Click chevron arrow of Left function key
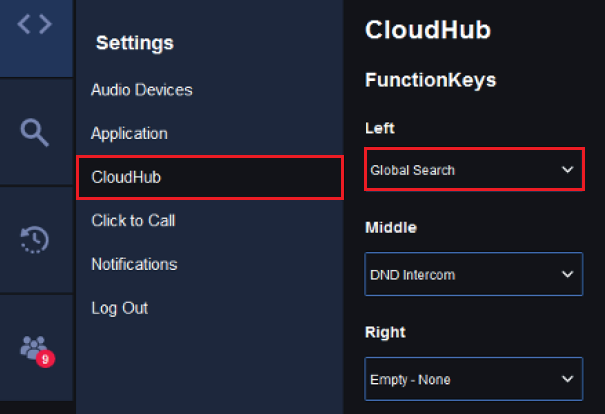The width and height of the screenshot is (605, 414). click(x=567, y=169)
